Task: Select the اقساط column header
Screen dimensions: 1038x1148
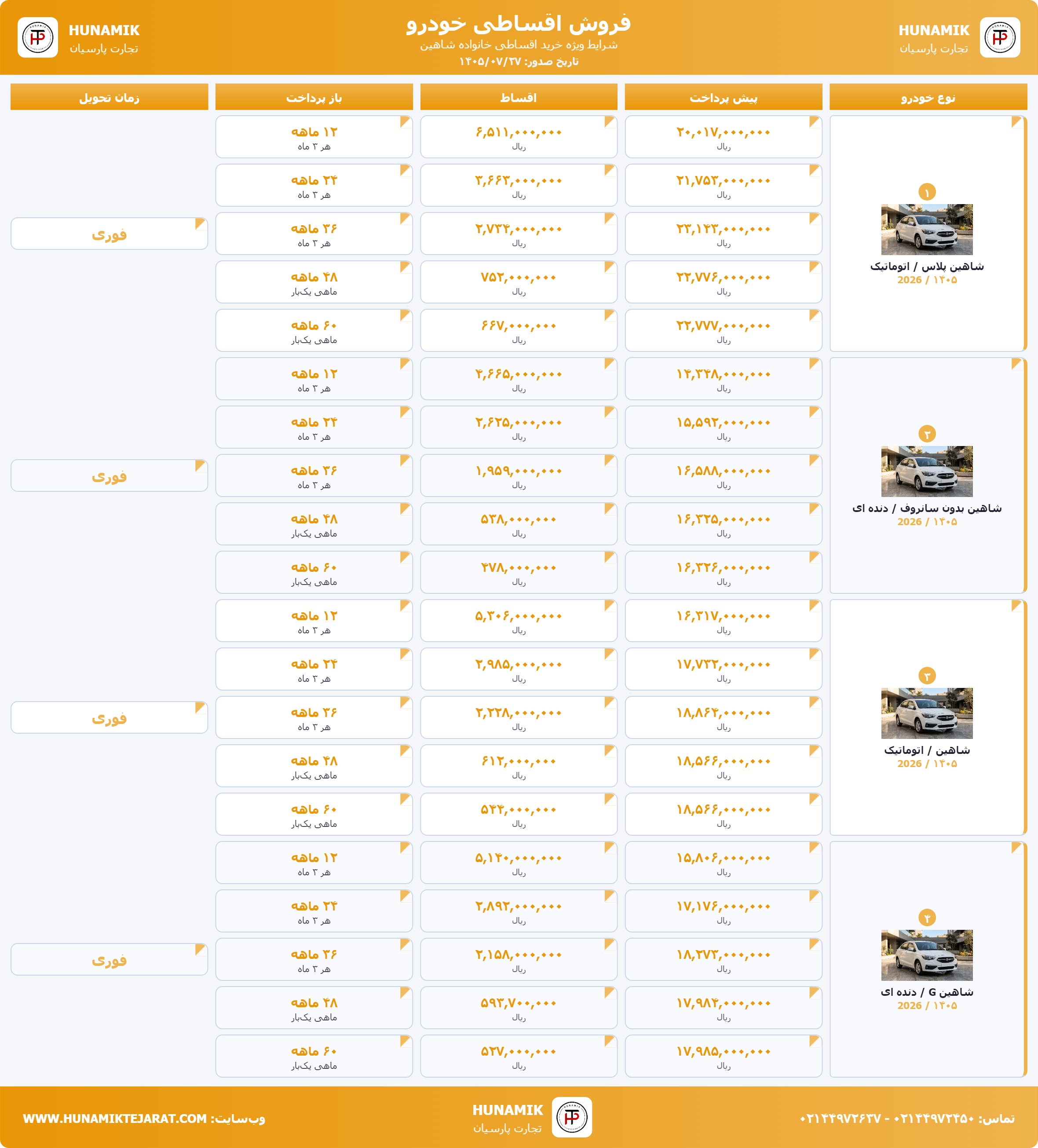Action: tap(519, 97)
